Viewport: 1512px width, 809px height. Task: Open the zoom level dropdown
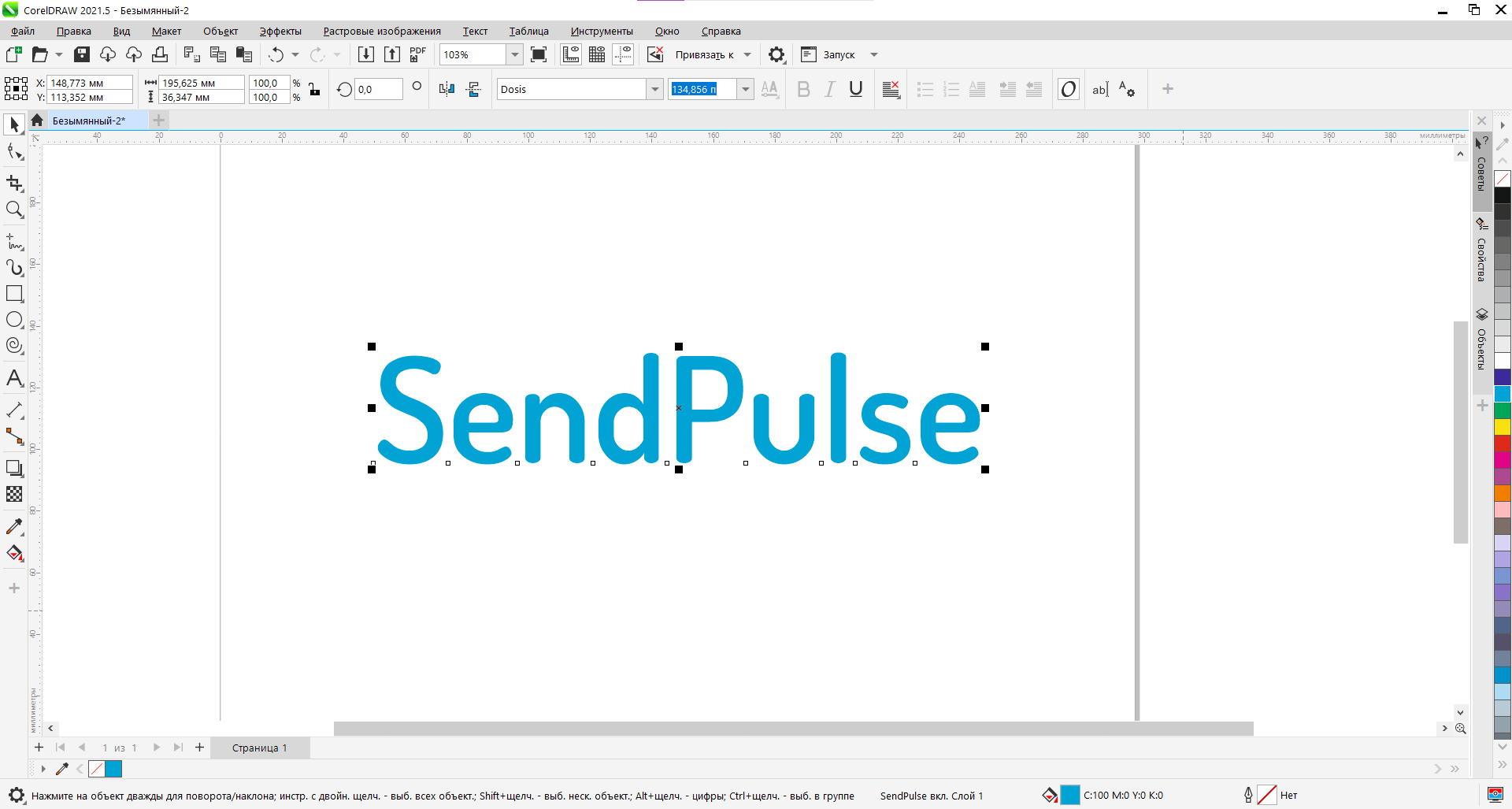[x=514, y=54]
